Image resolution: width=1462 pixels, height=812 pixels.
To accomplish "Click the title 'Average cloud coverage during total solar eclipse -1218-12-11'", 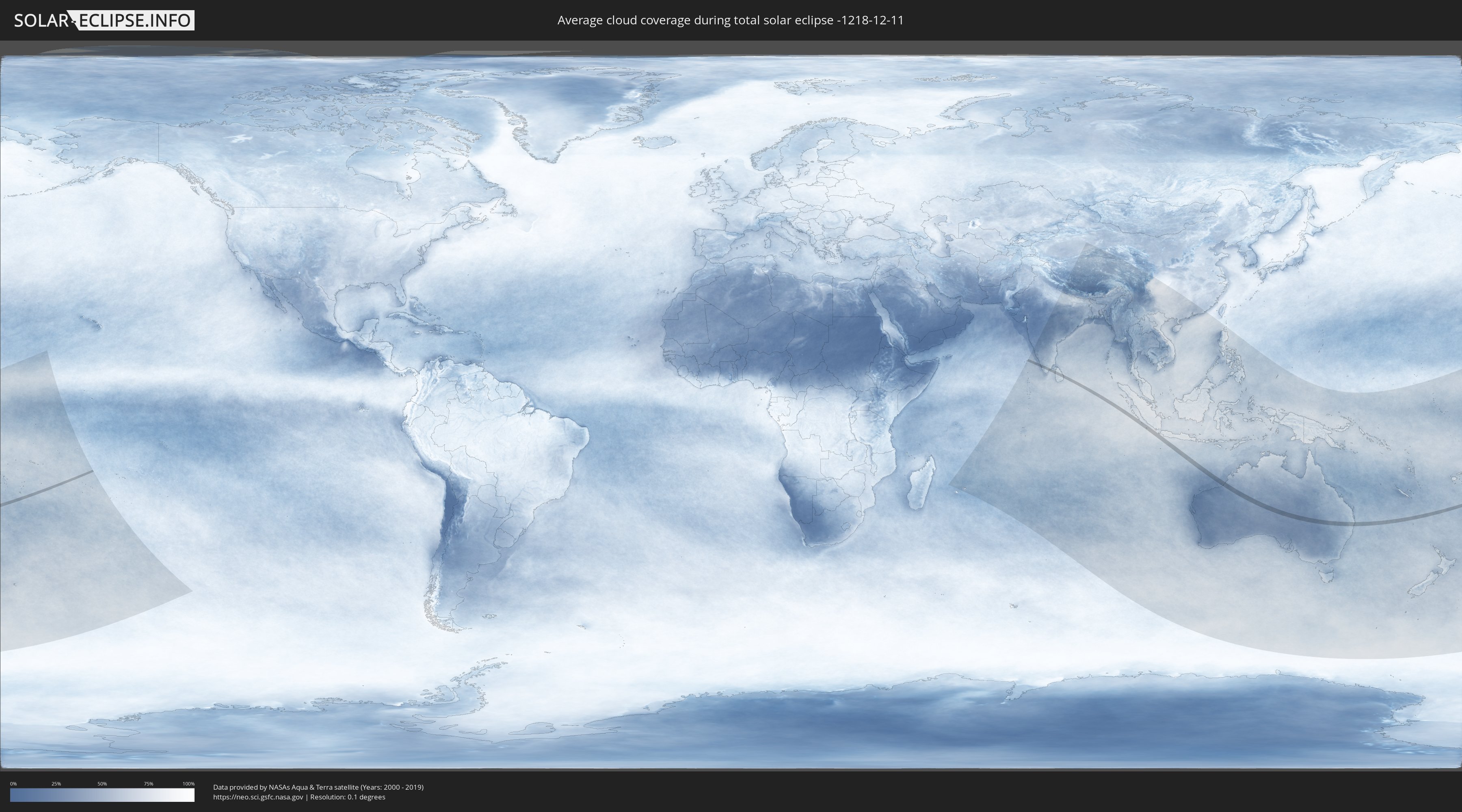I will [x=731, y=20].
